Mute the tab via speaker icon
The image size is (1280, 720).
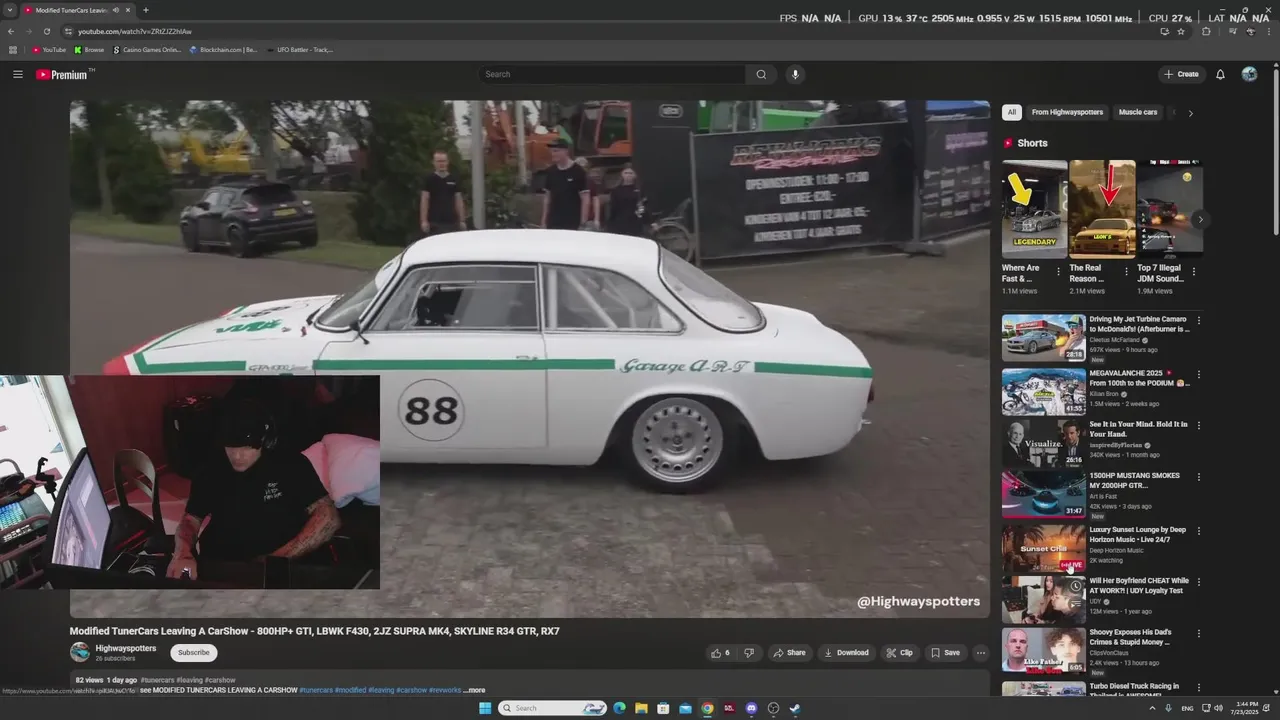coord(116,10)
